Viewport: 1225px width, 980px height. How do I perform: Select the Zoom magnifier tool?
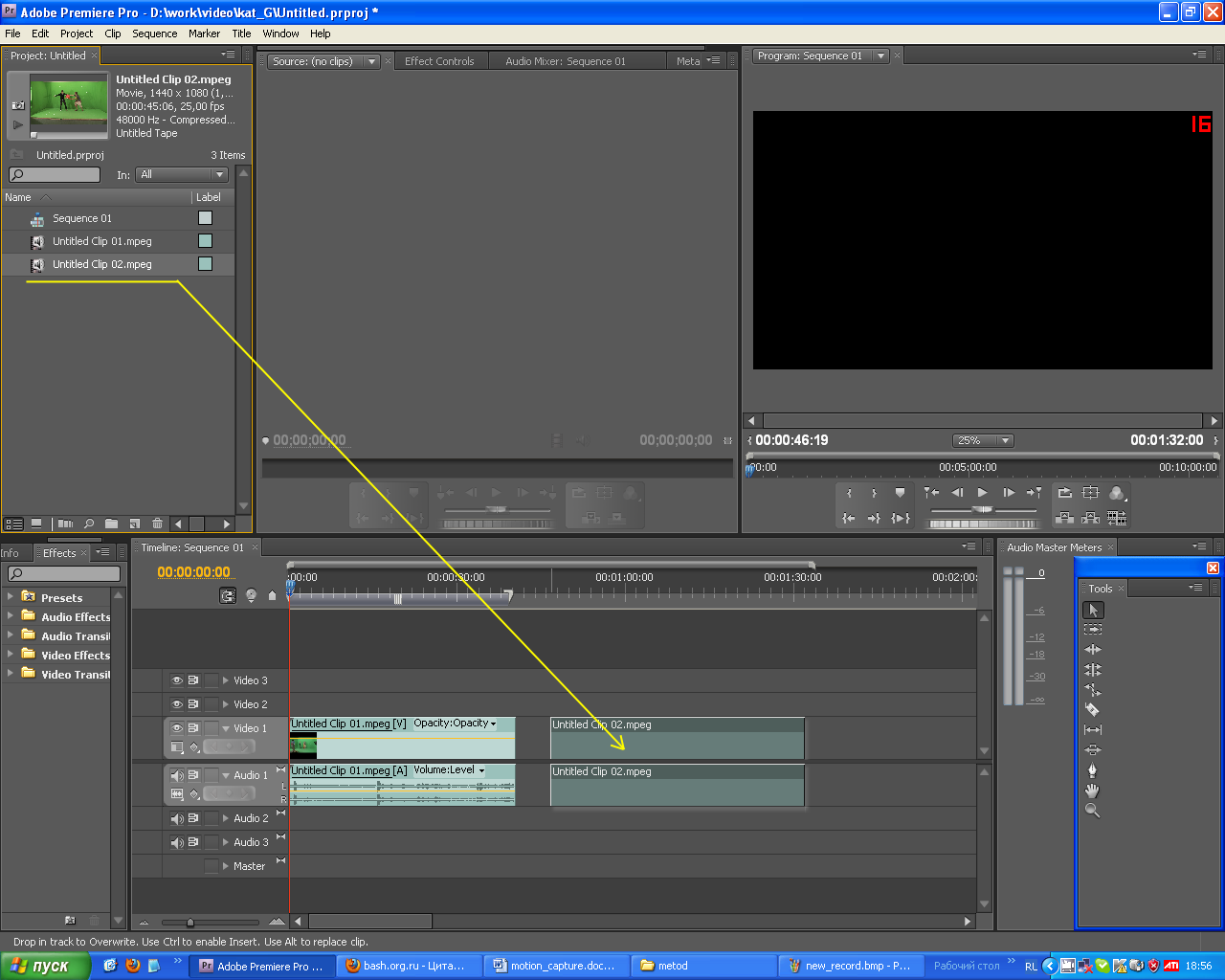(1093, 811)
